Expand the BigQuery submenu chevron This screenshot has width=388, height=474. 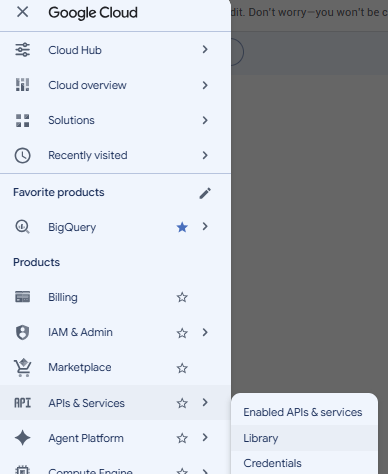[205, 226]
